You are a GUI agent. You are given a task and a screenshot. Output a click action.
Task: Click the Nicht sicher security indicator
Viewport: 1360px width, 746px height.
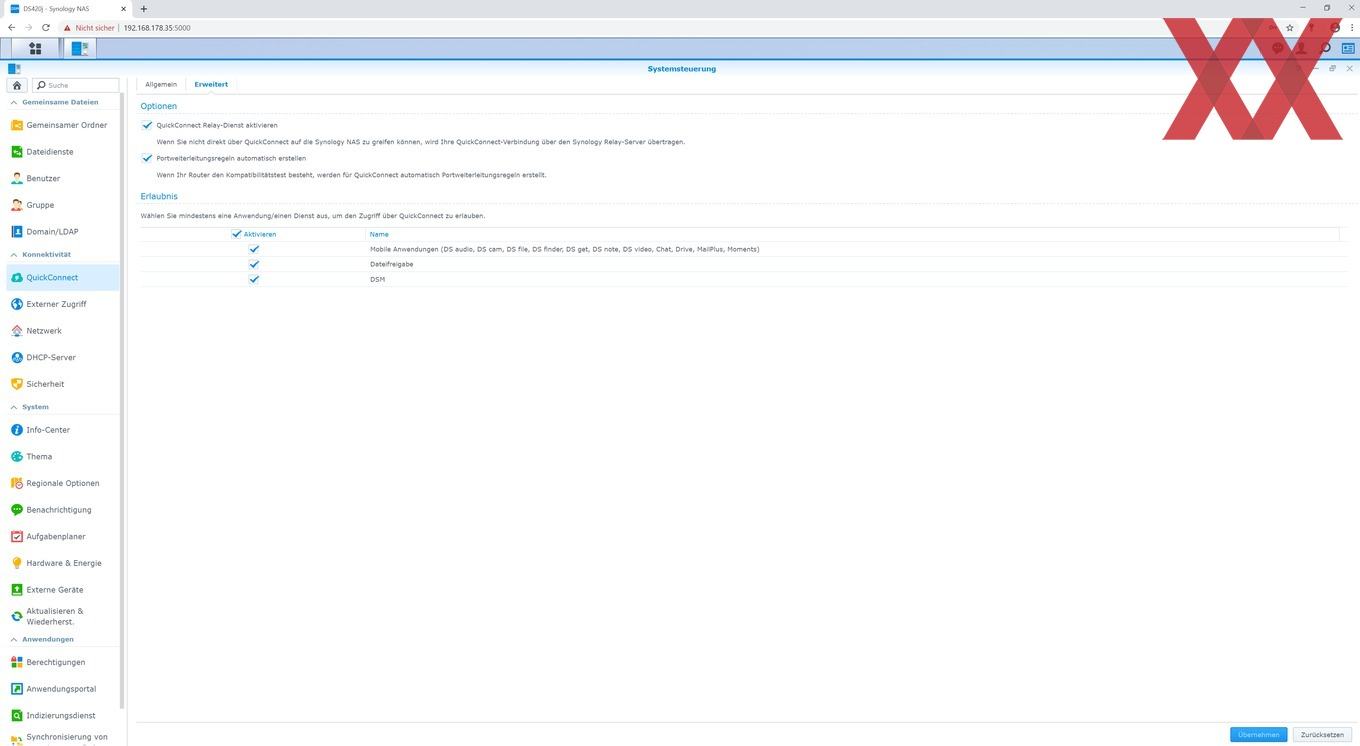tap(90, 28)
